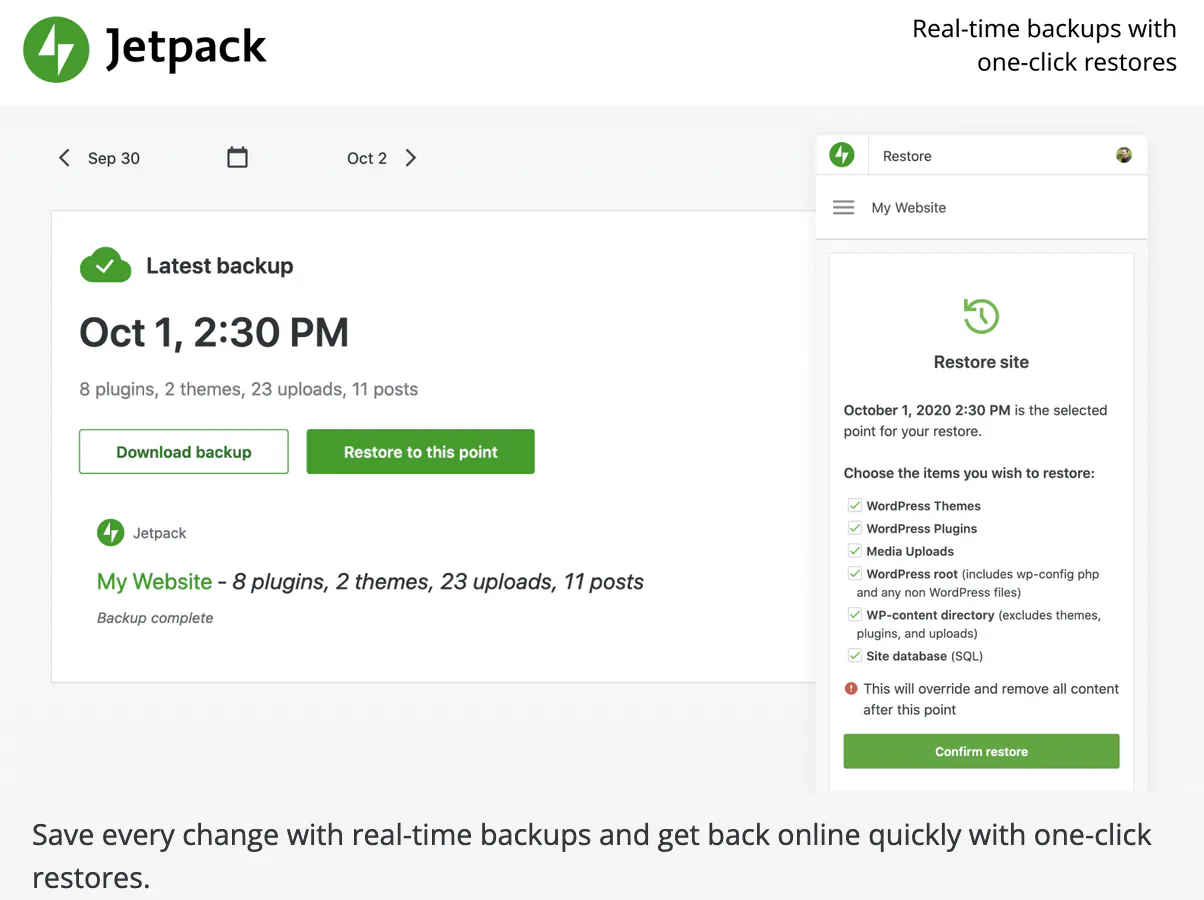This screenshot has width=1204, height=900.
Task: Uncheck the Media Uploads checkbox
Action: pyautogui.click(x=855, y=551)
